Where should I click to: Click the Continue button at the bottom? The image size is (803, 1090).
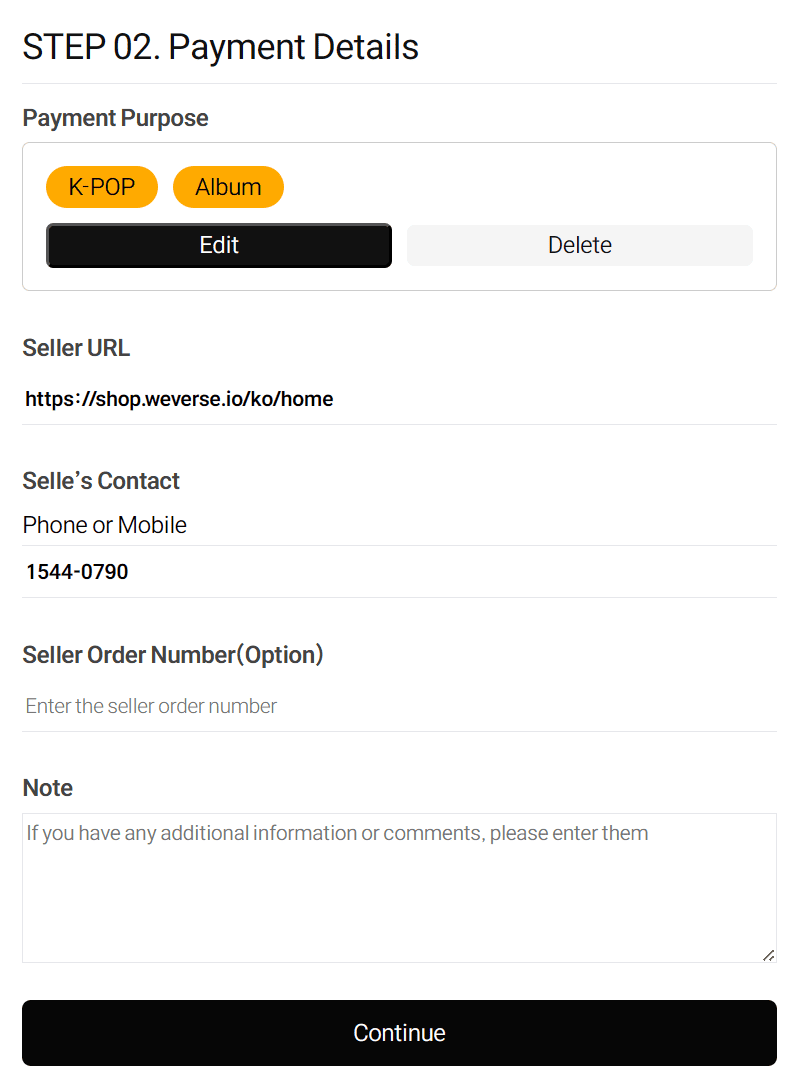[399, 1032]
